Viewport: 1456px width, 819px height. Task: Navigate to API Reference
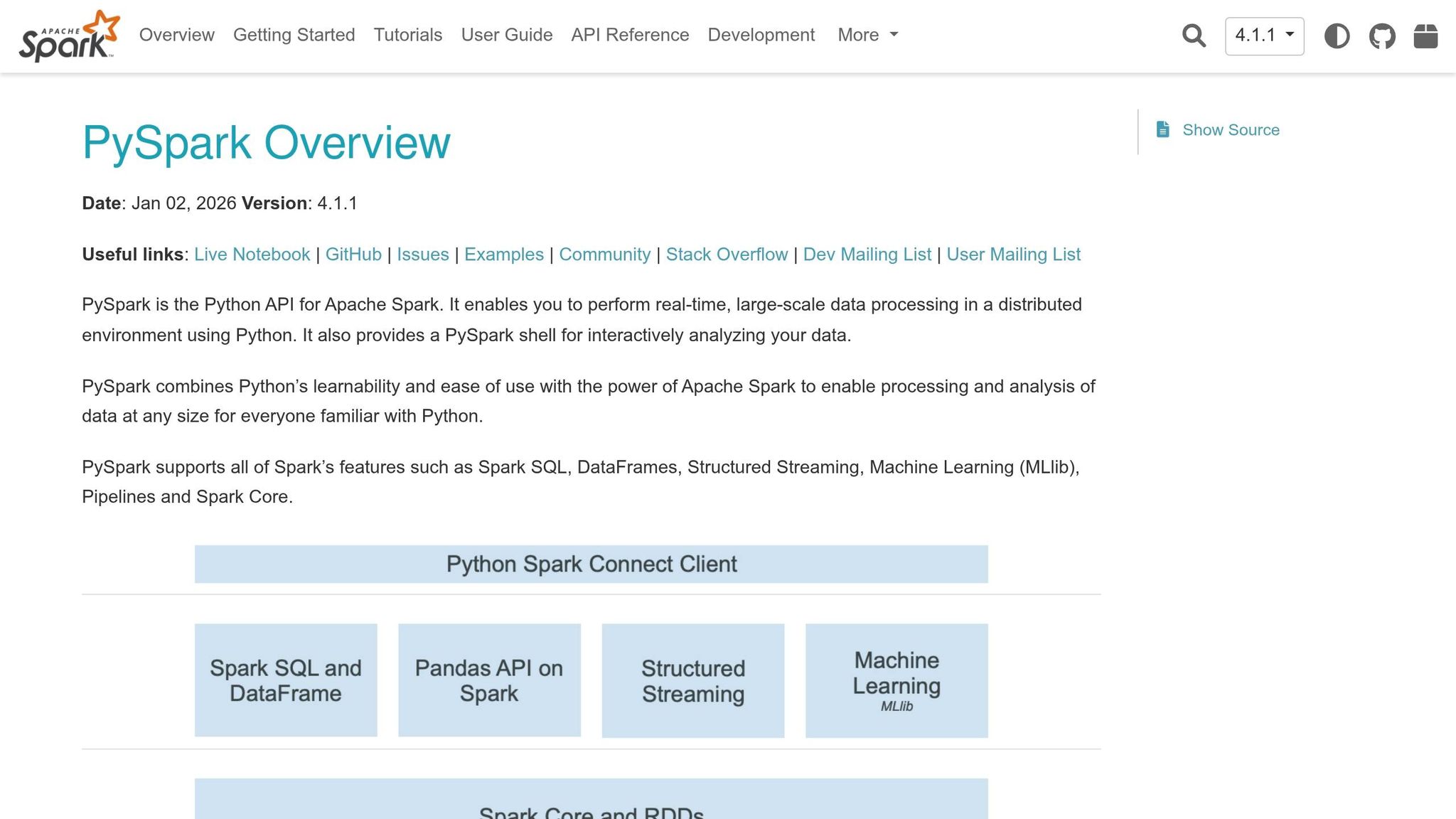click(x=630, y=35)
